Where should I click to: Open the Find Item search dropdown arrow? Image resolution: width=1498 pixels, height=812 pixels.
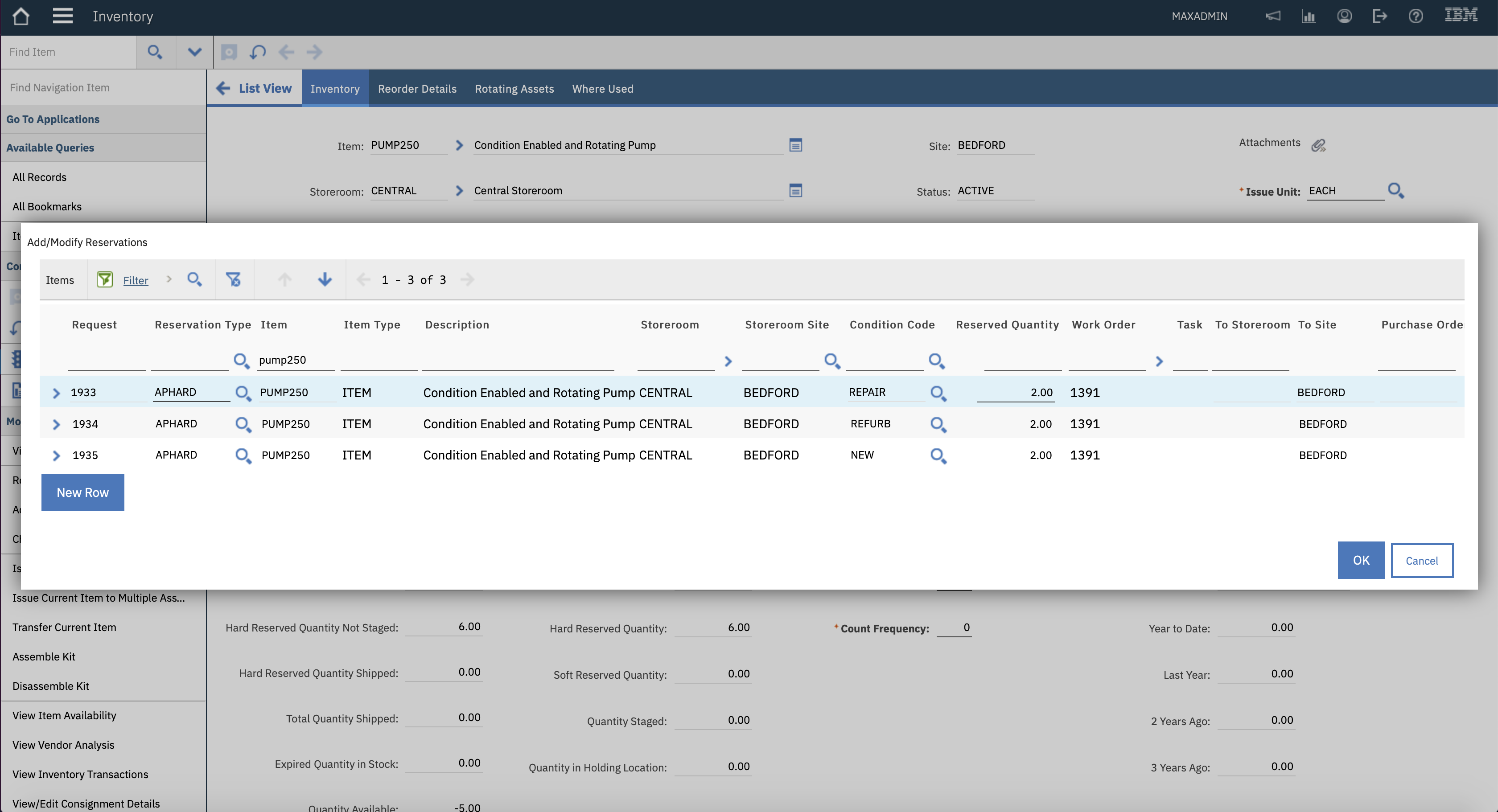point(194,52)
